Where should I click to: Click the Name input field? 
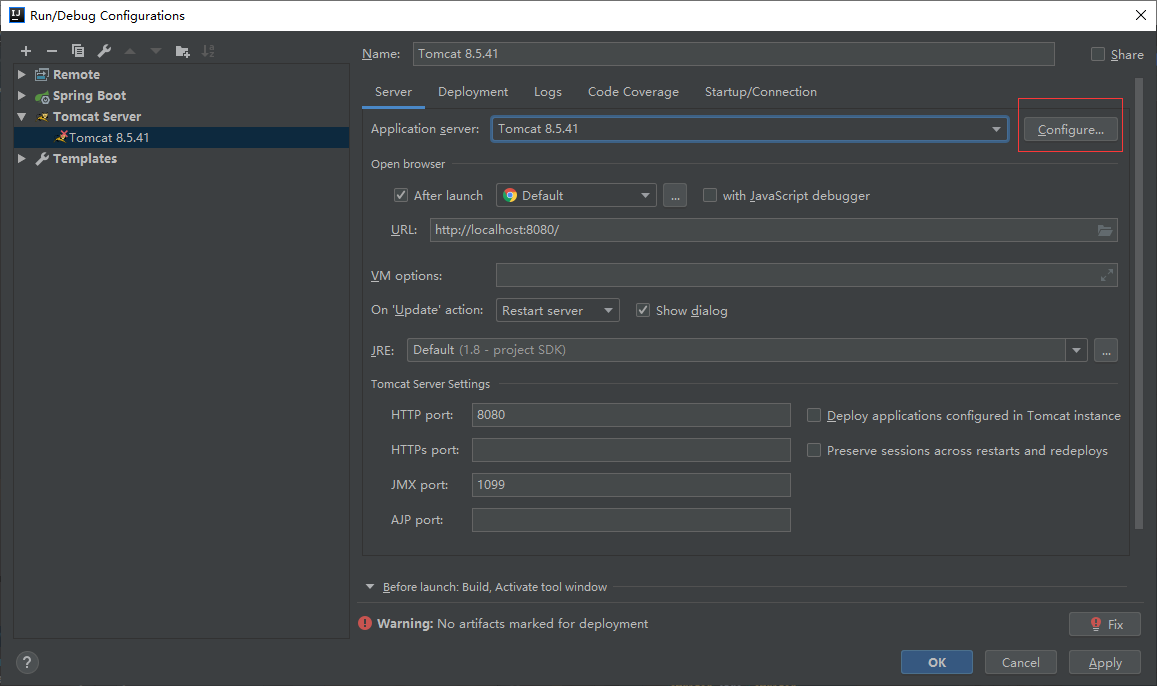coord(733,54)
